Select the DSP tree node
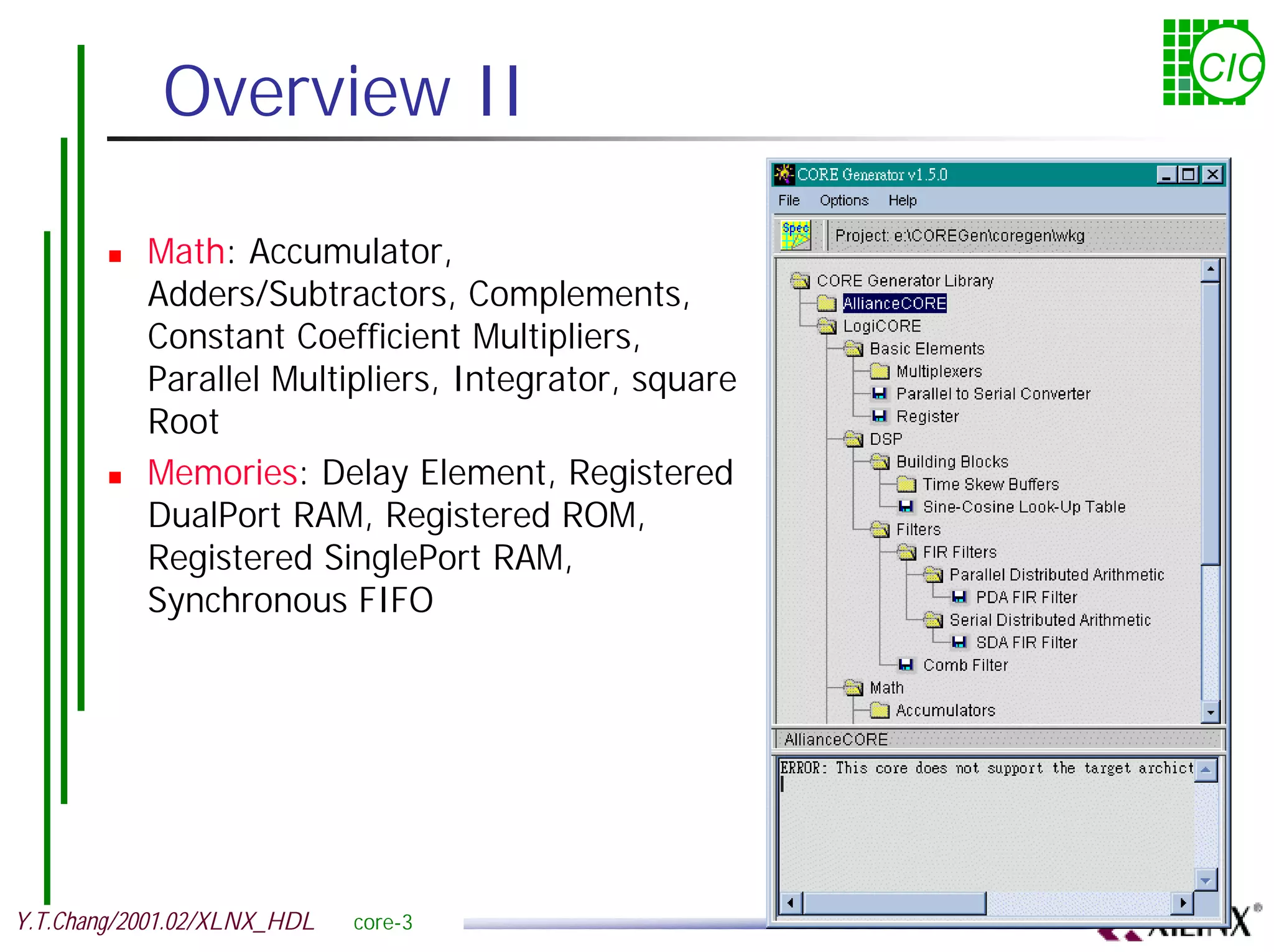Screen dimensions: 1274x952 tap(886, 439)
